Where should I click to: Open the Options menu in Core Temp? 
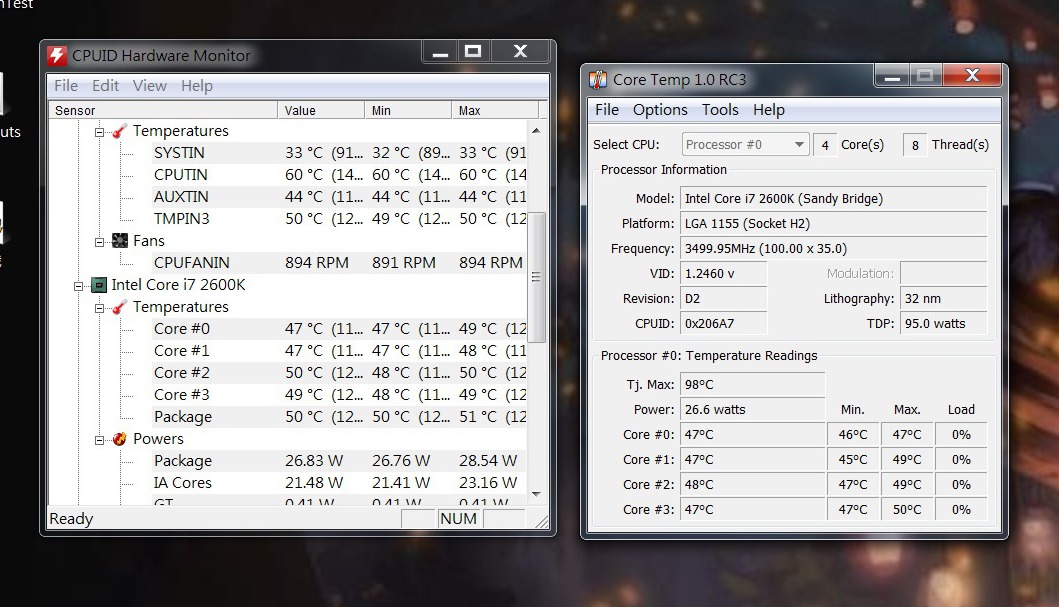[660, 110]
